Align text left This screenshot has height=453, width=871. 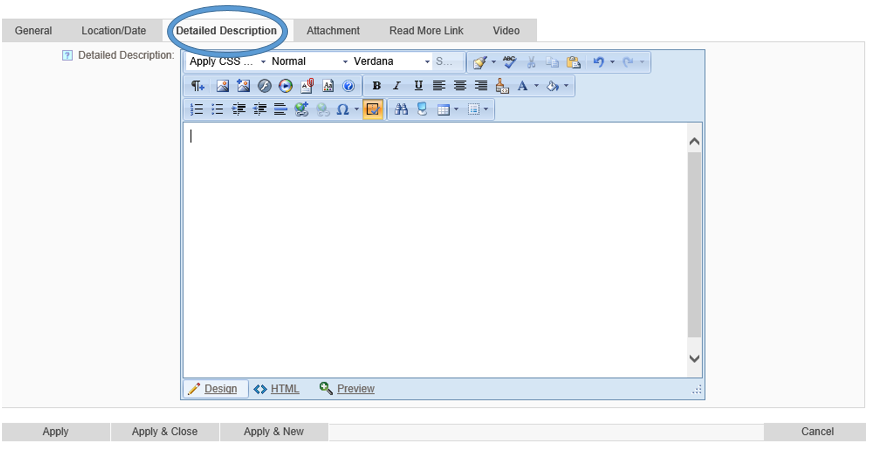tap(439, 85)
